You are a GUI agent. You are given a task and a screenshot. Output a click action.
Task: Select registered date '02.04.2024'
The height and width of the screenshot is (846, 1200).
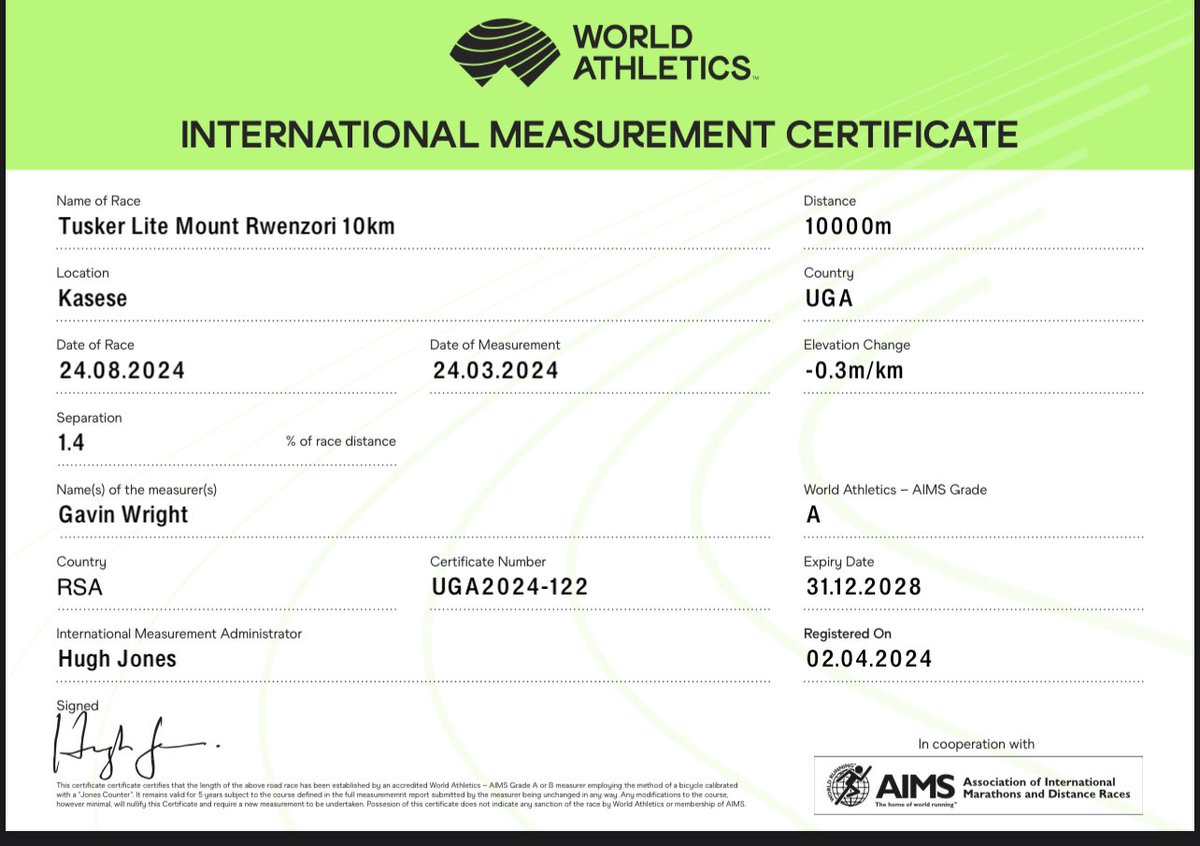click(x=868, y=658)
